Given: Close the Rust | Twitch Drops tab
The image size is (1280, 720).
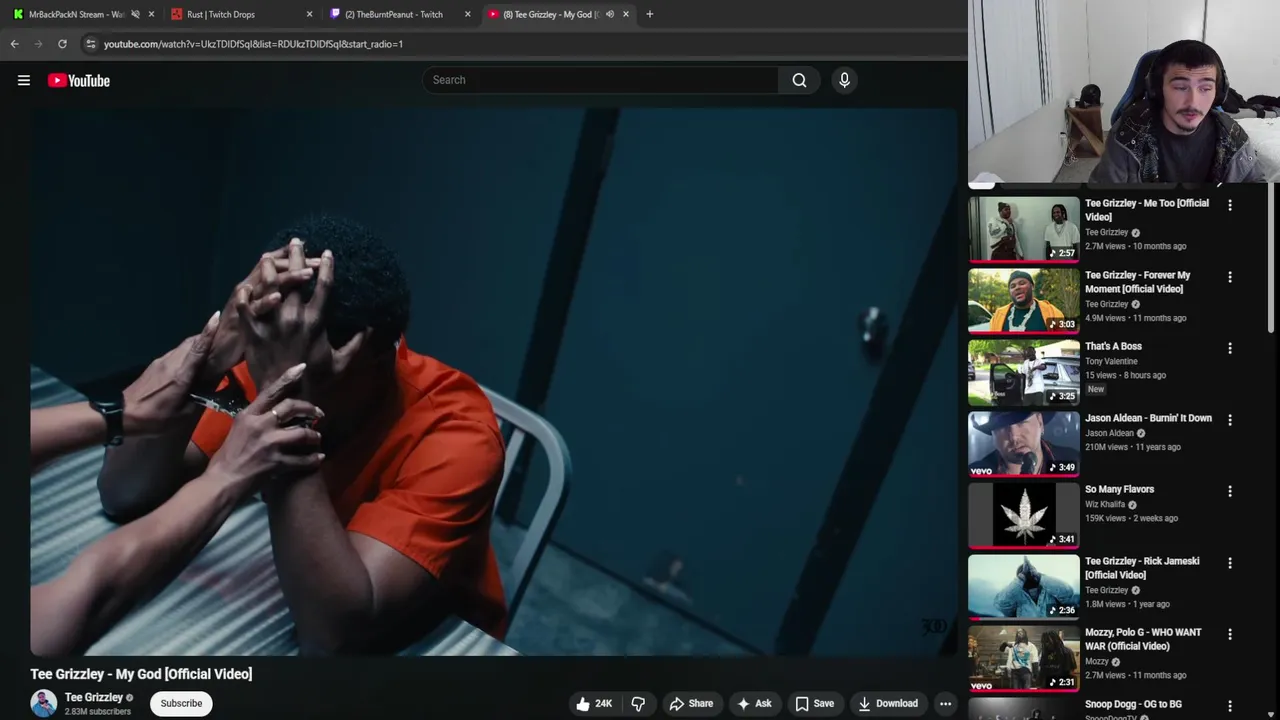Looking at the screenshot, I should [309, 14].
